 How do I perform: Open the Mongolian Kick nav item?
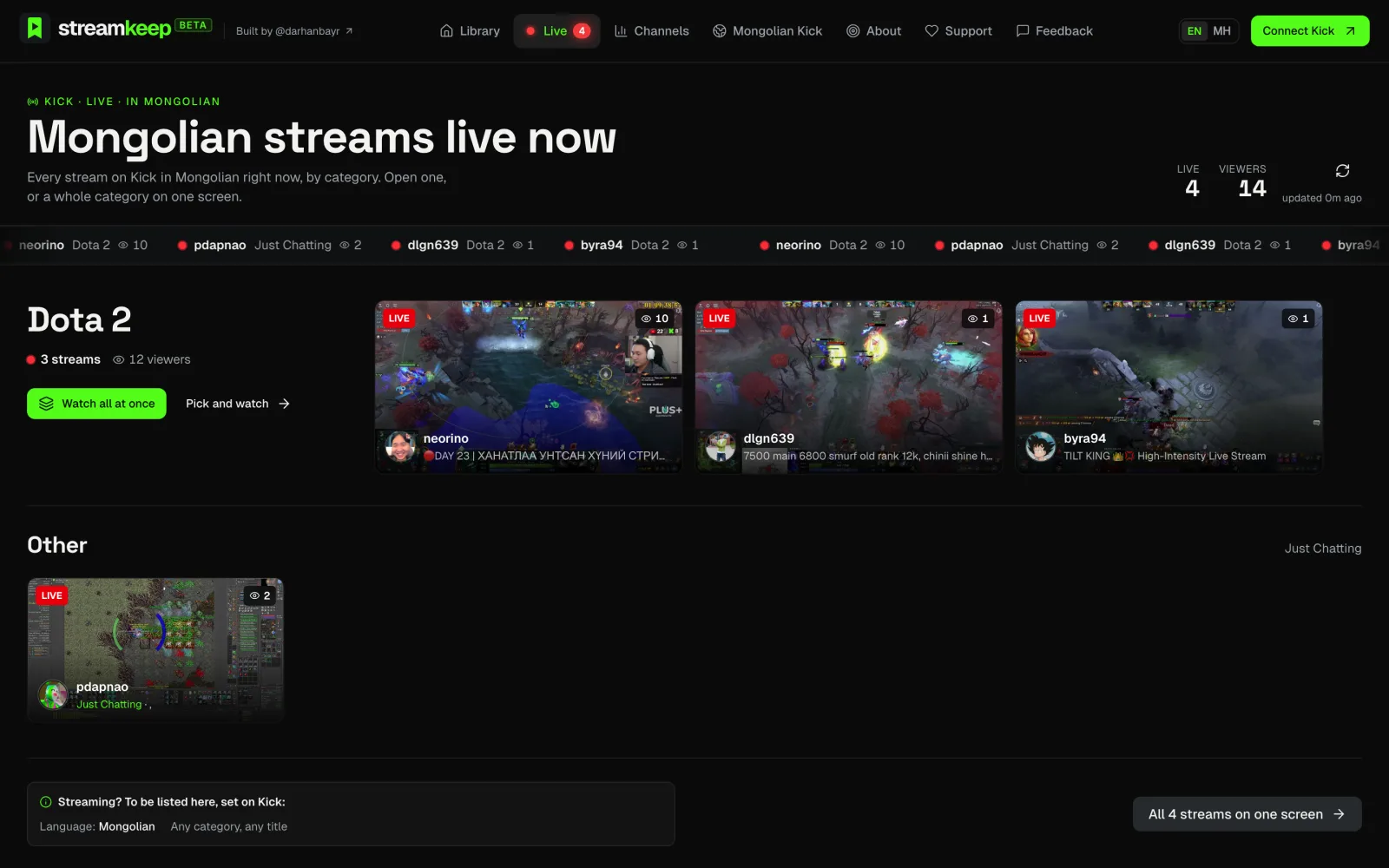(x=767, y=31)
